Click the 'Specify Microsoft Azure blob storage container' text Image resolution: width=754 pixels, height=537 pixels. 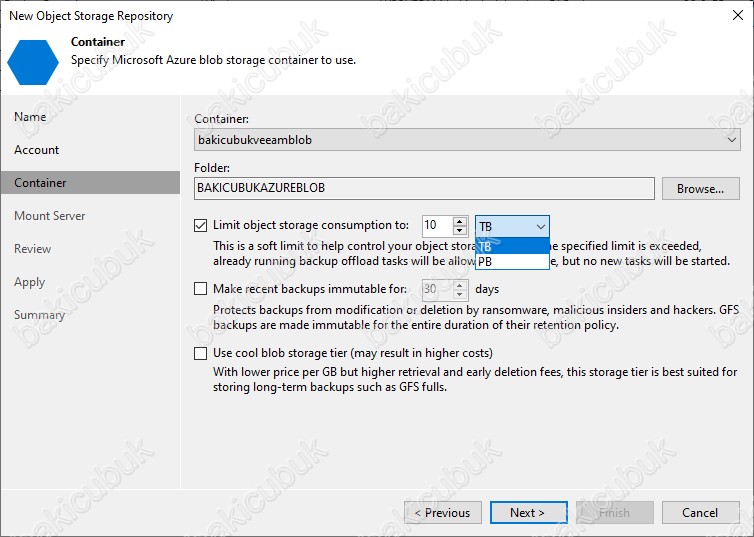(x=214, y=60)
